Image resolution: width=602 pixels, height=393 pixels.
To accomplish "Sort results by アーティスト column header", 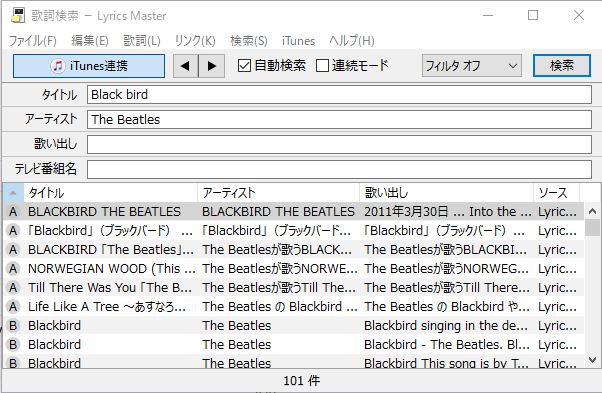I will tap(278, 193).
